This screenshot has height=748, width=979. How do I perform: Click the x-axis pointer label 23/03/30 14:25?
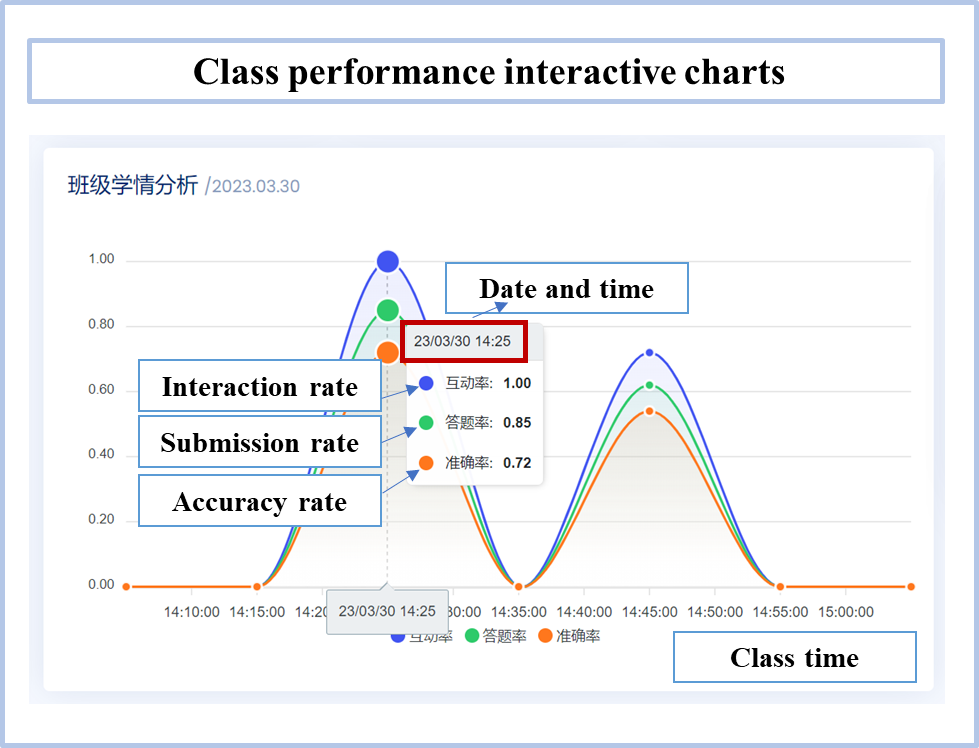387,611
